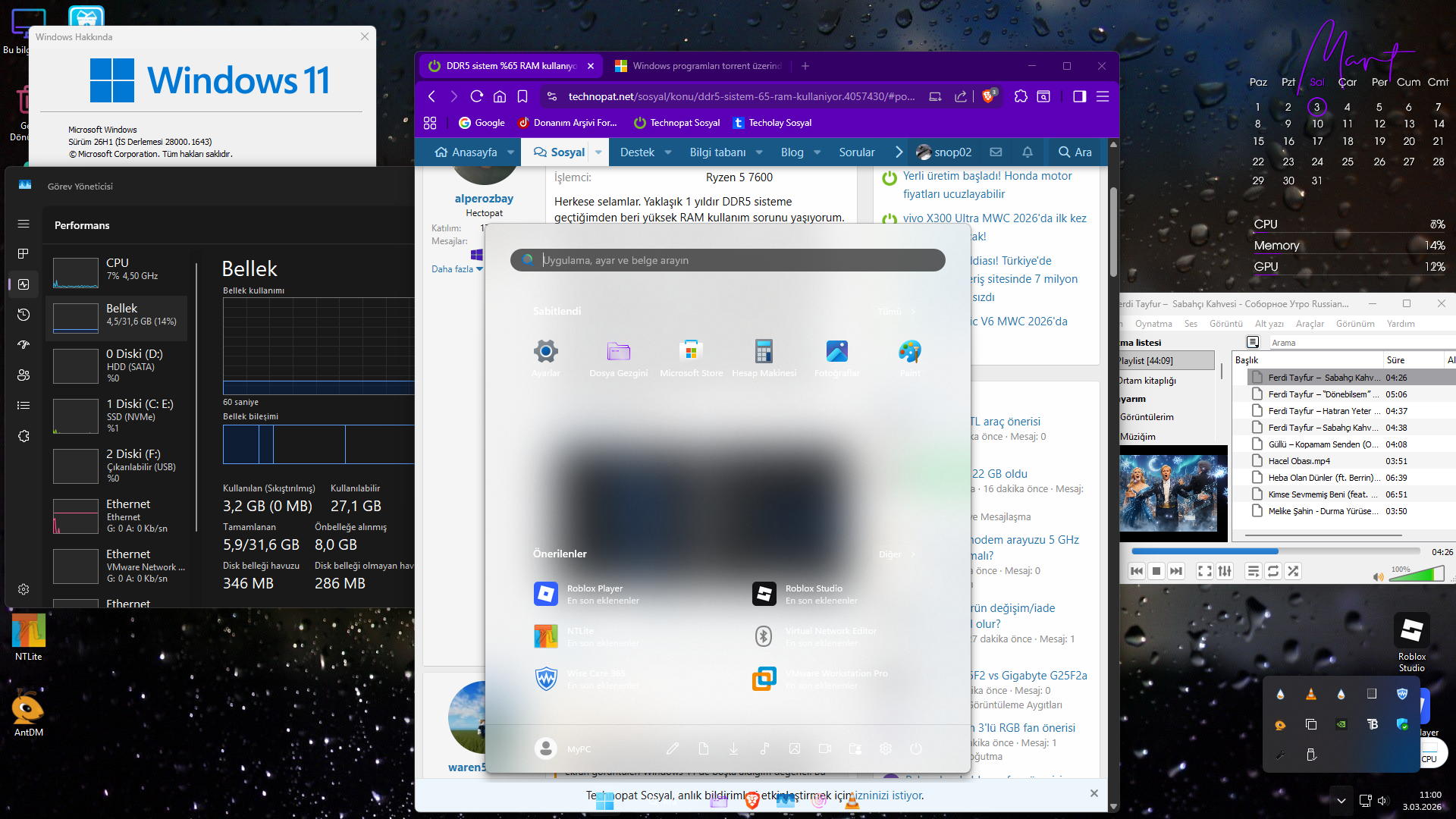Toggle VLC loop playback mode
Image resolution: width=1456 pixels, height=819 pixels.
pyautogui.click(x=1273, y=571)
